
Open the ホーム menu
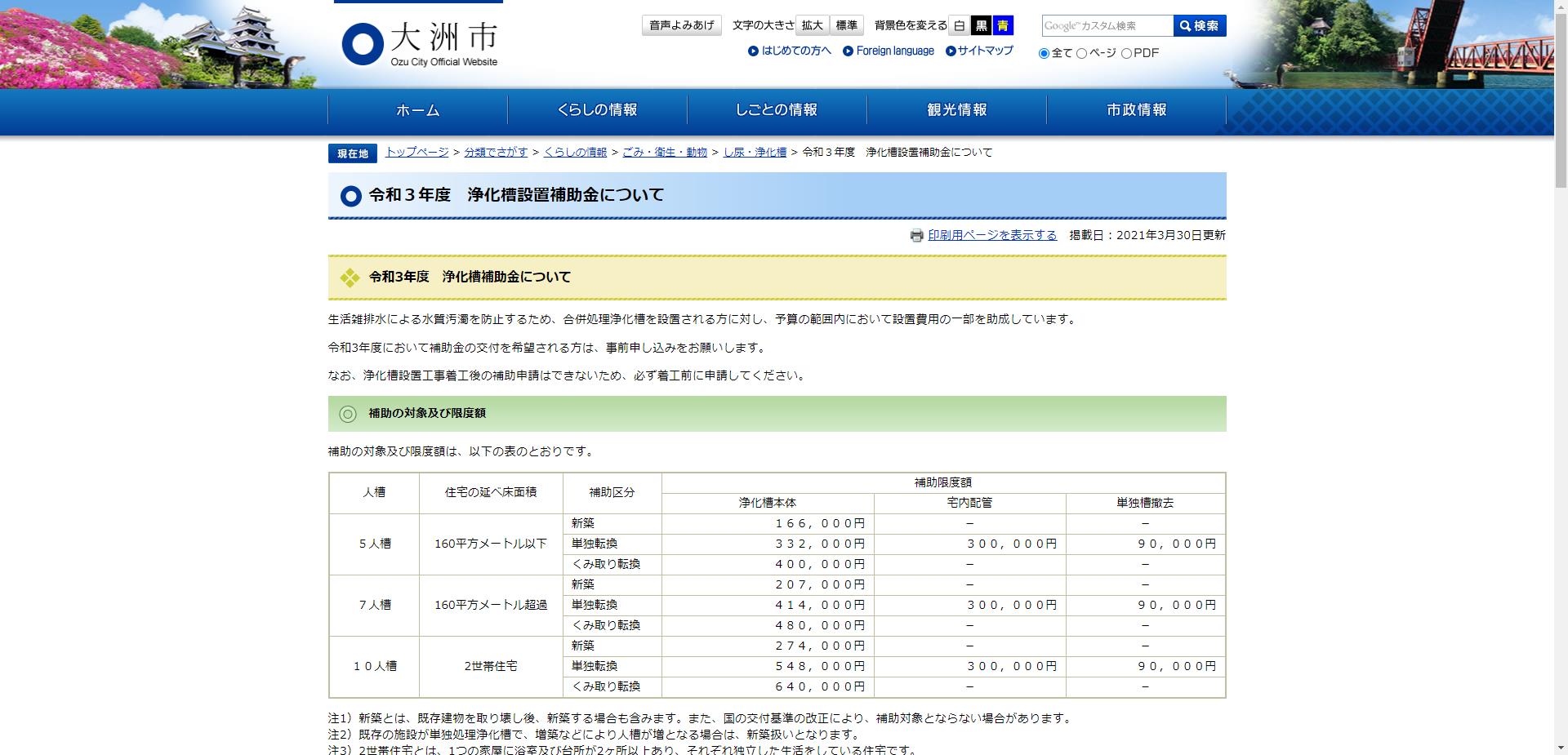tap(416, 110)
